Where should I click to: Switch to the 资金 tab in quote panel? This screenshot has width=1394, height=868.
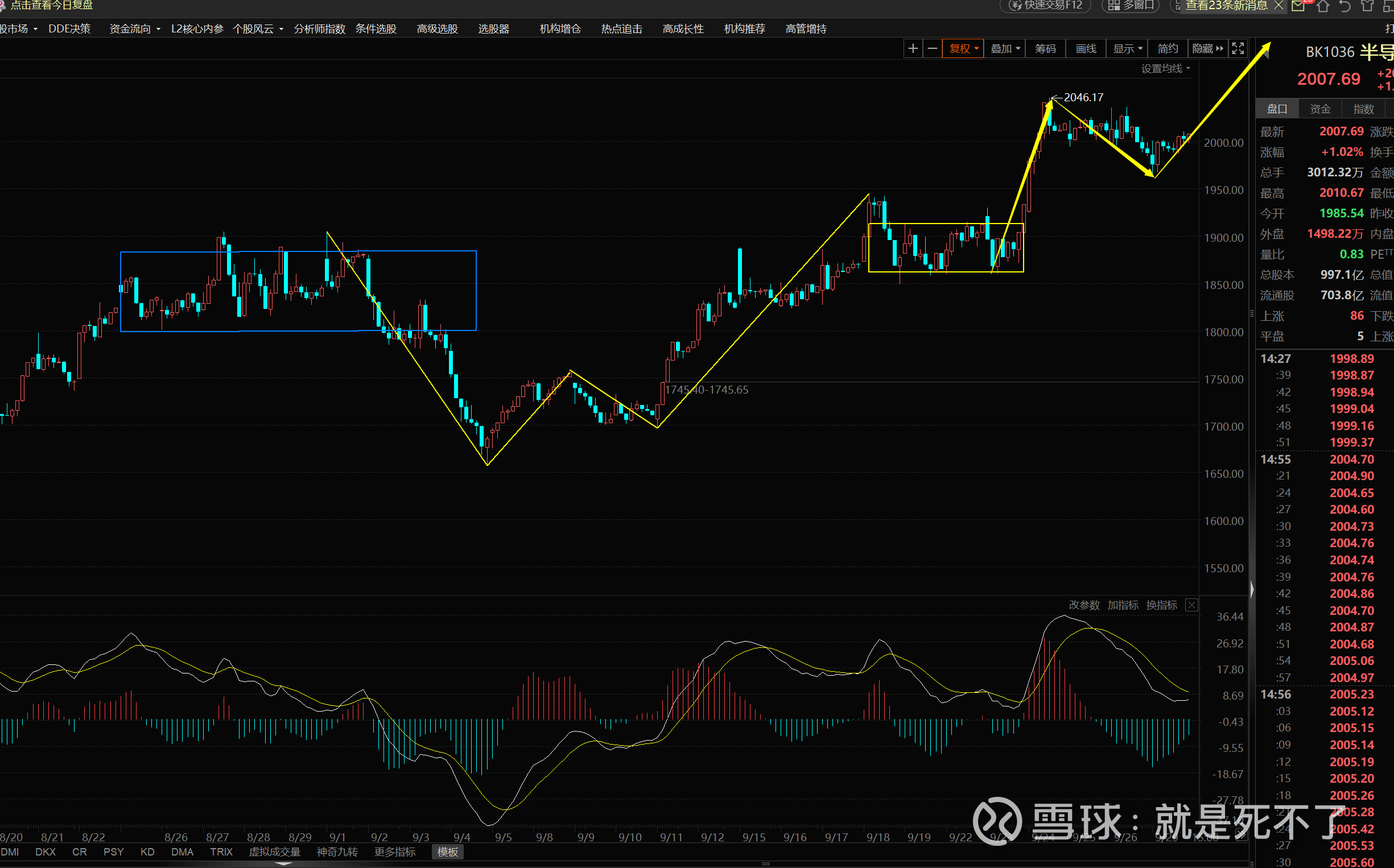click(1320, 109)
